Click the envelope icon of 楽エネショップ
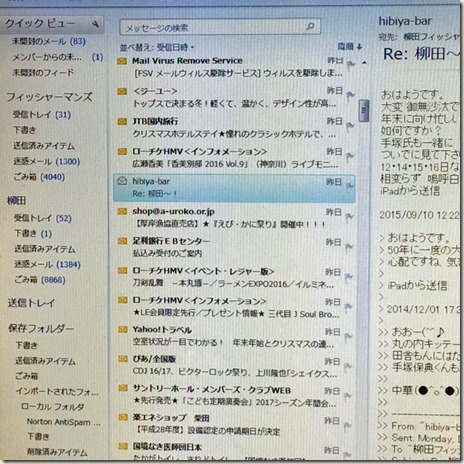Viewport: 464px width, 464px height. coord(123,417)
